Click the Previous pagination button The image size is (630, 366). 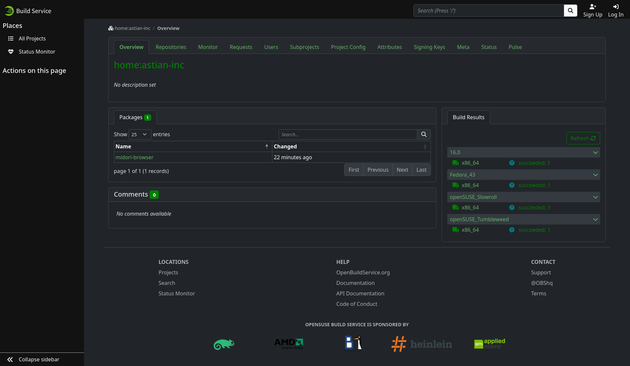click(378, 170)
